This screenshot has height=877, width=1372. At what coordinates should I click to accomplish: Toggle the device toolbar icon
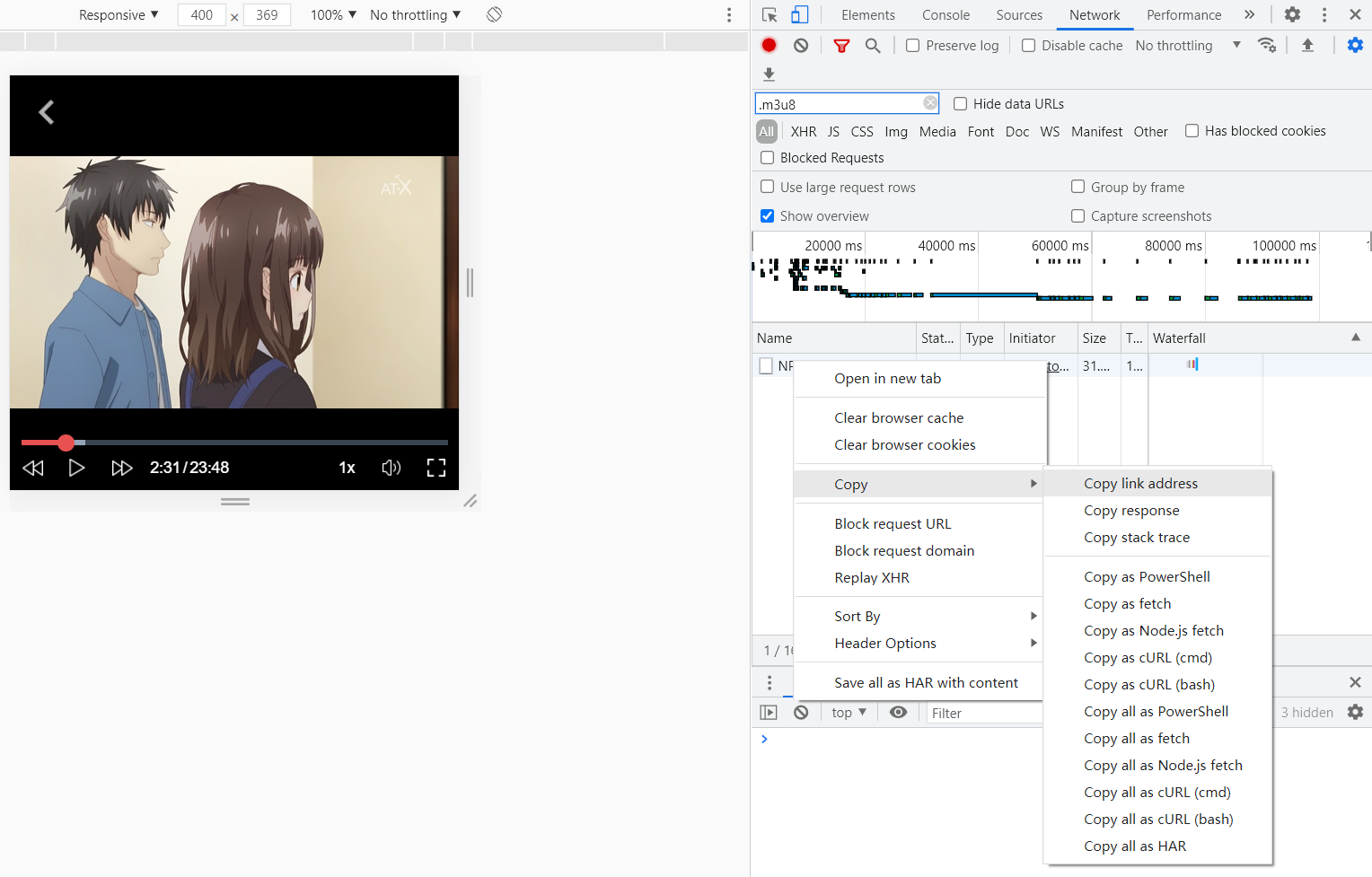(799, 14)
